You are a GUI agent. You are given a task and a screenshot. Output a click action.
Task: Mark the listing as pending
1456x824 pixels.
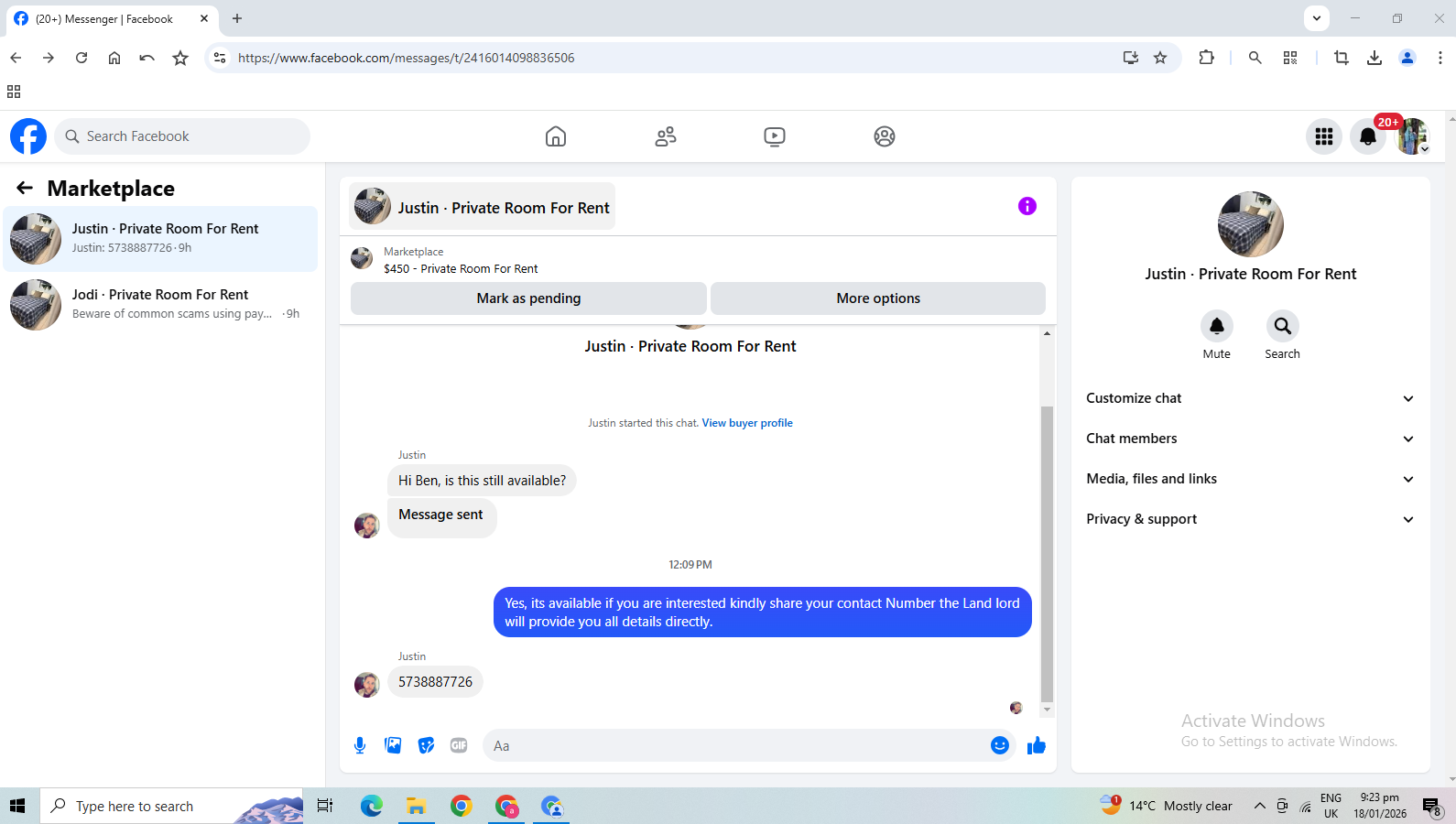pos(528,298)
